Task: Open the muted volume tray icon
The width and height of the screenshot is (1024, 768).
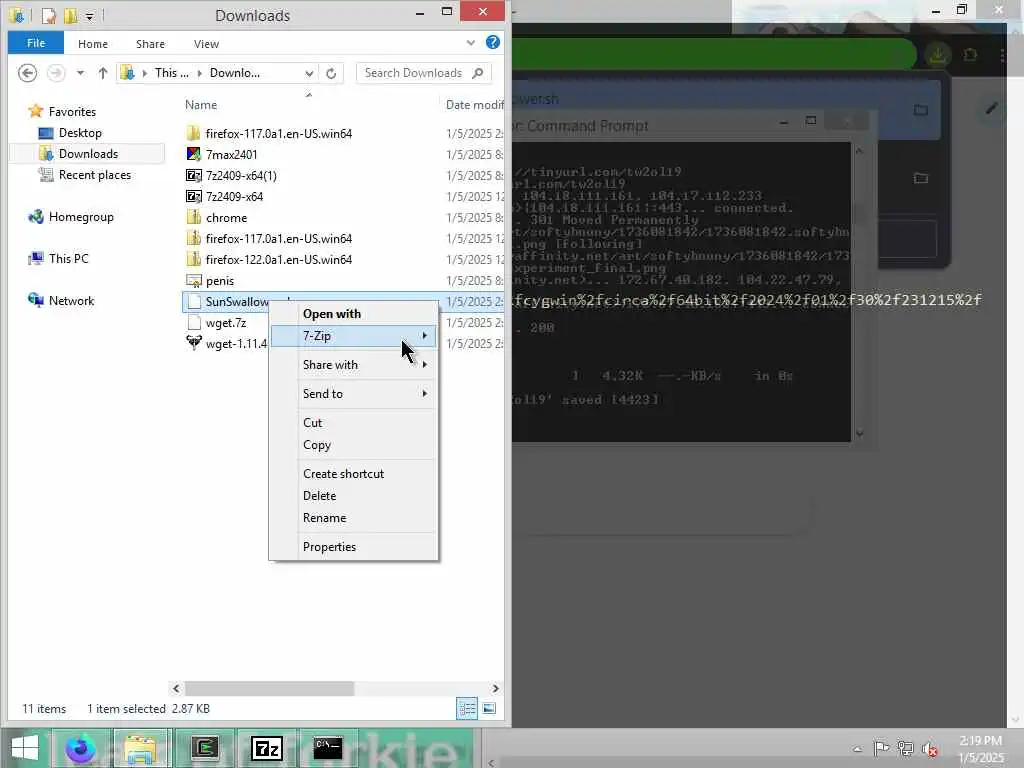Action: pyautogui.click(x=930, y=749)
